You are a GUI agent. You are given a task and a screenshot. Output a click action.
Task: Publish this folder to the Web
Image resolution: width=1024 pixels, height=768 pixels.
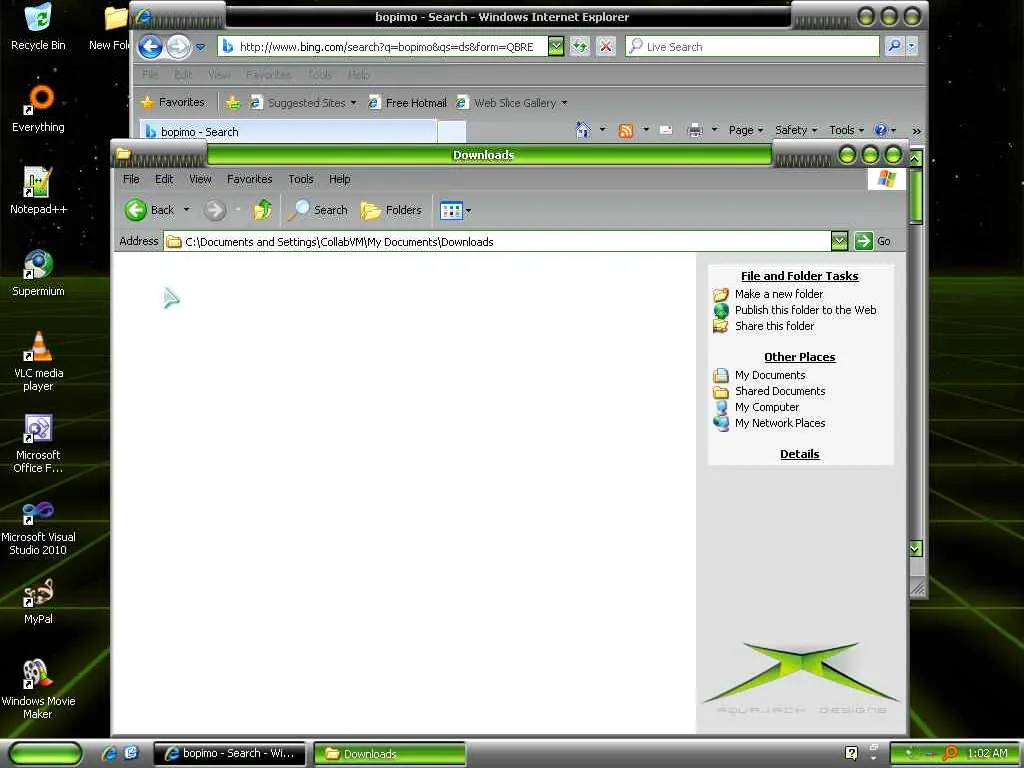(805, 310)
